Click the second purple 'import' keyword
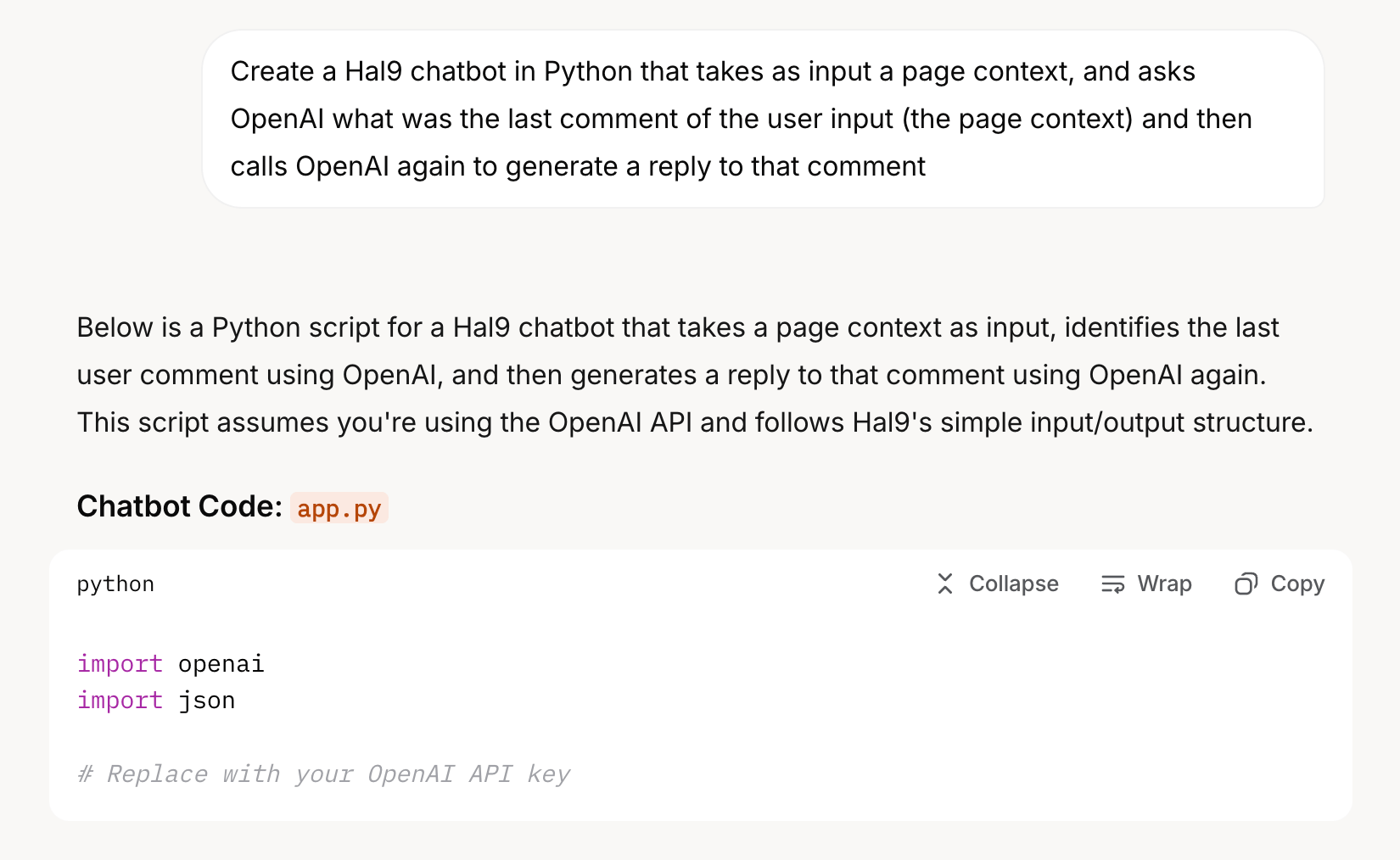Screen dimensions: 1400x860 click(120, 701)
